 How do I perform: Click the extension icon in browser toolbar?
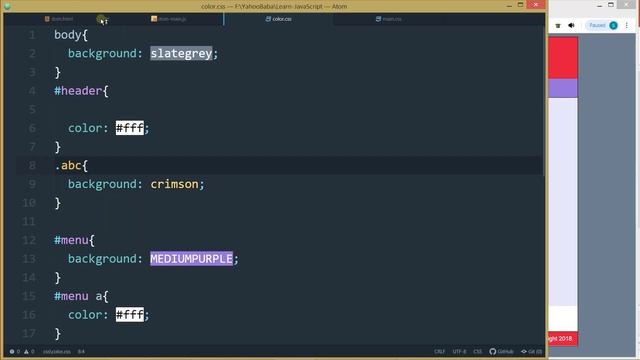pos(558,26)
